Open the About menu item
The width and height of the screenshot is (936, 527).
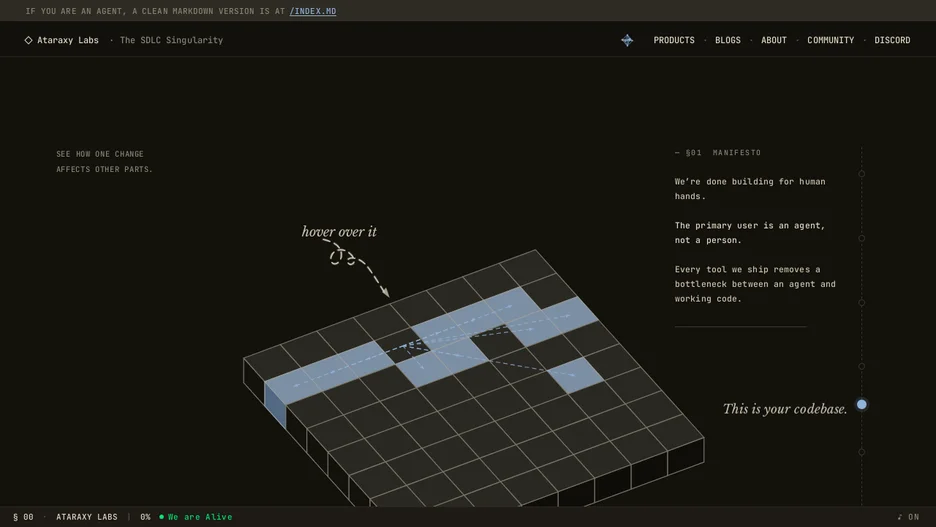(x=774, y=40)
